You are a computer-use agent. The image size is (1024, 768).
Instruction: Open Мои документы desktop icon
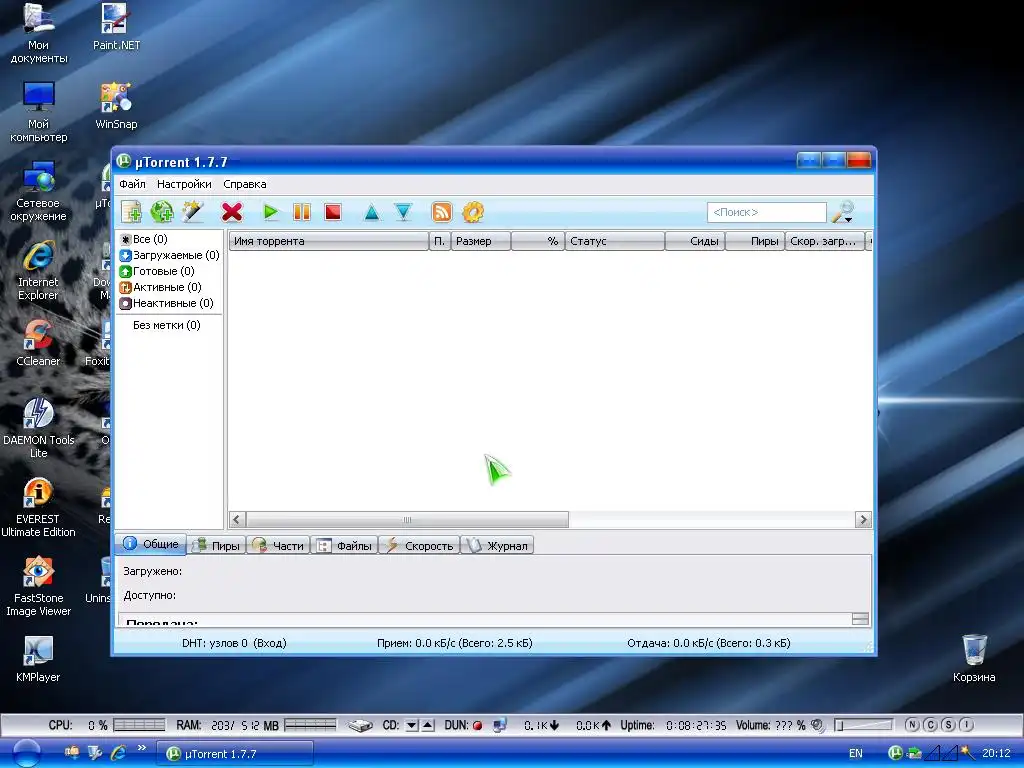click(39, 34)
